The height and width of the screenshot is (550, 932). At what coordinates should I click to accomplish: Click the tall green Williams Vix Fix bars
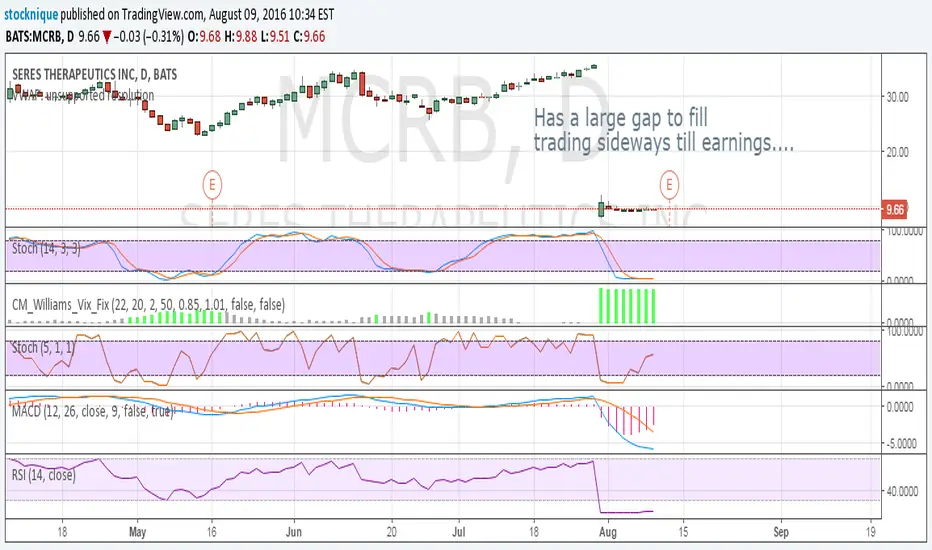[626, 306]
